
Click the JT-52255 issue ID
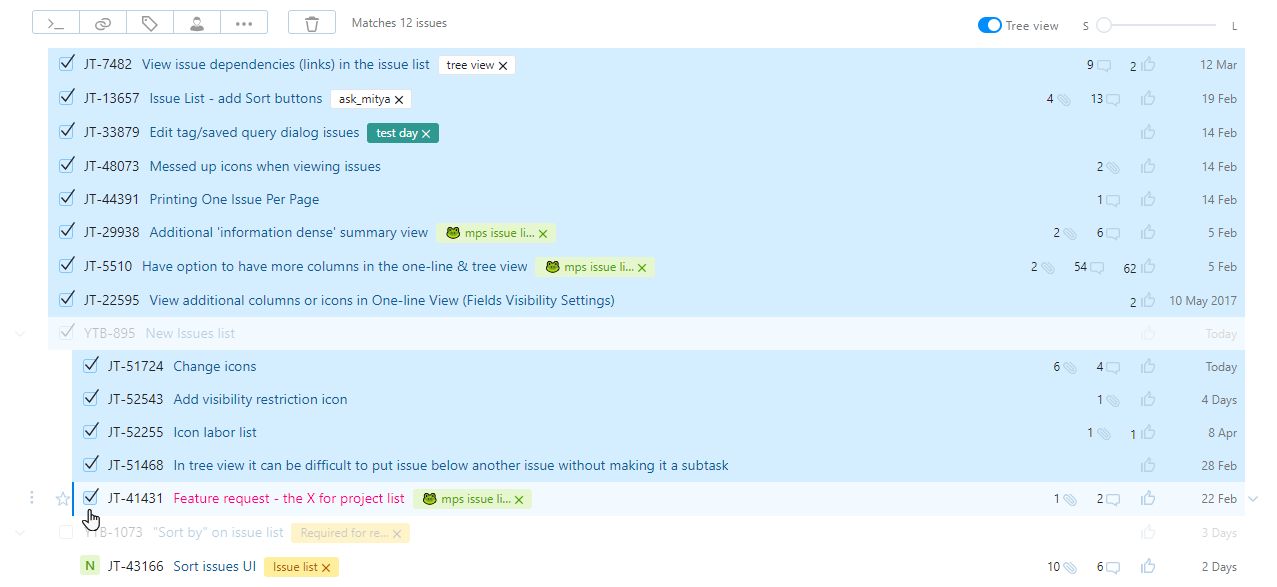[136, 433]
